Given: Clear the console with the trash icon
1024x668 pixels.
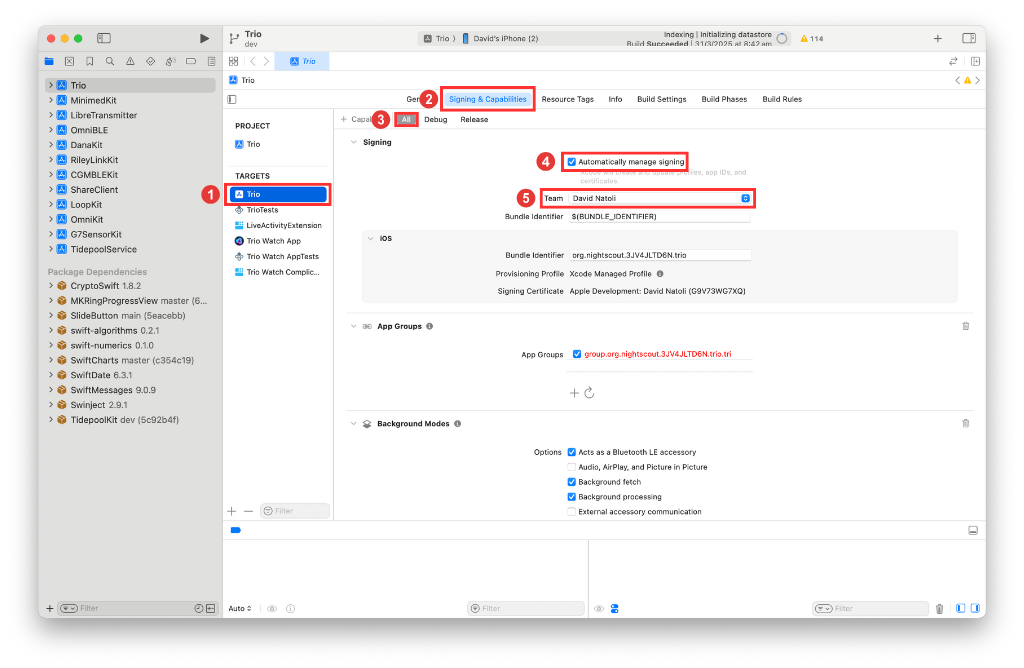Looking at the screenshot, I should (x=939, y=609).
